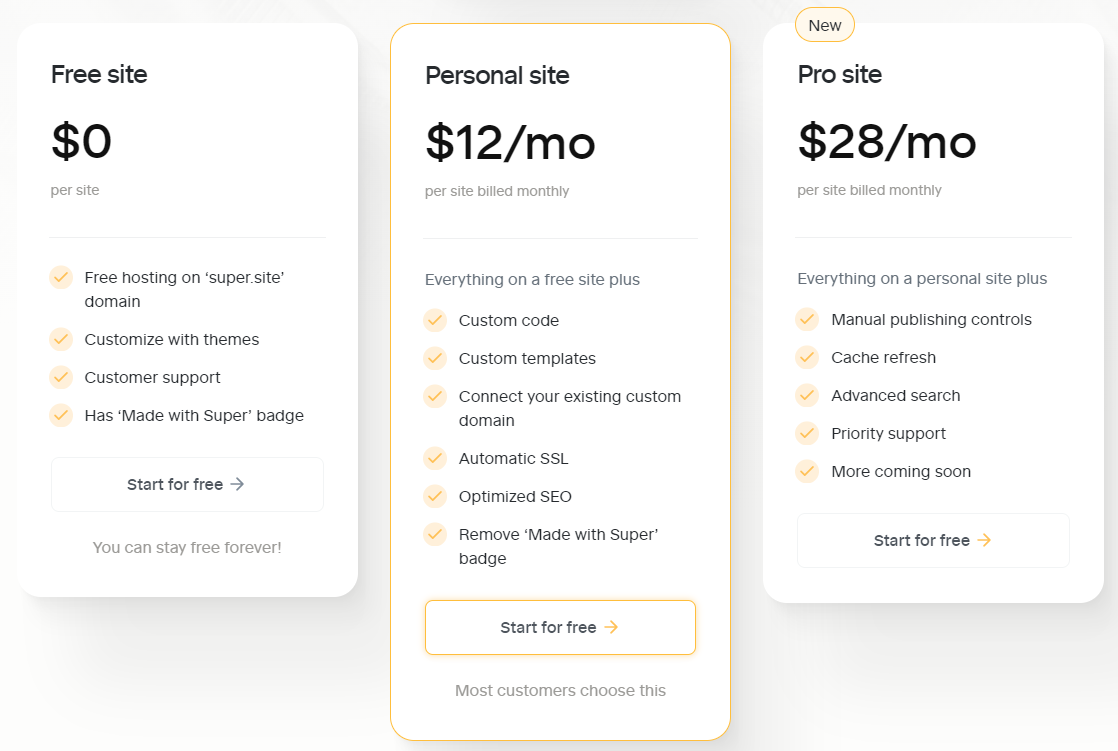Click checkmark icon beside Custom code

tap(435, 320)
